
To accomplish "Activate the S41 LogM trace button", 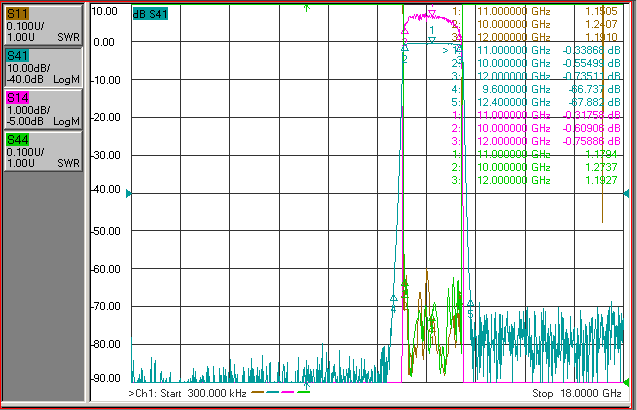I will coord(43,67).
